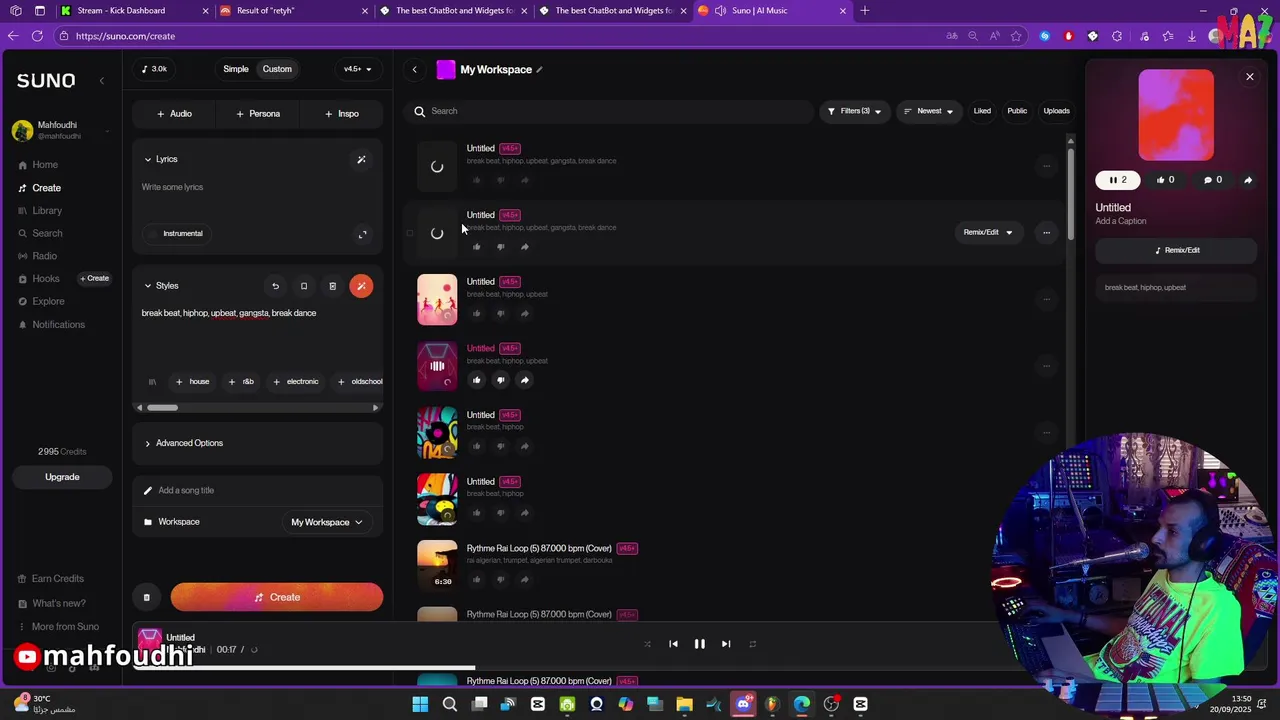Pause playback in the player bar
The width and height of the screenshot is (1280, 720).
tap(699, 645)
